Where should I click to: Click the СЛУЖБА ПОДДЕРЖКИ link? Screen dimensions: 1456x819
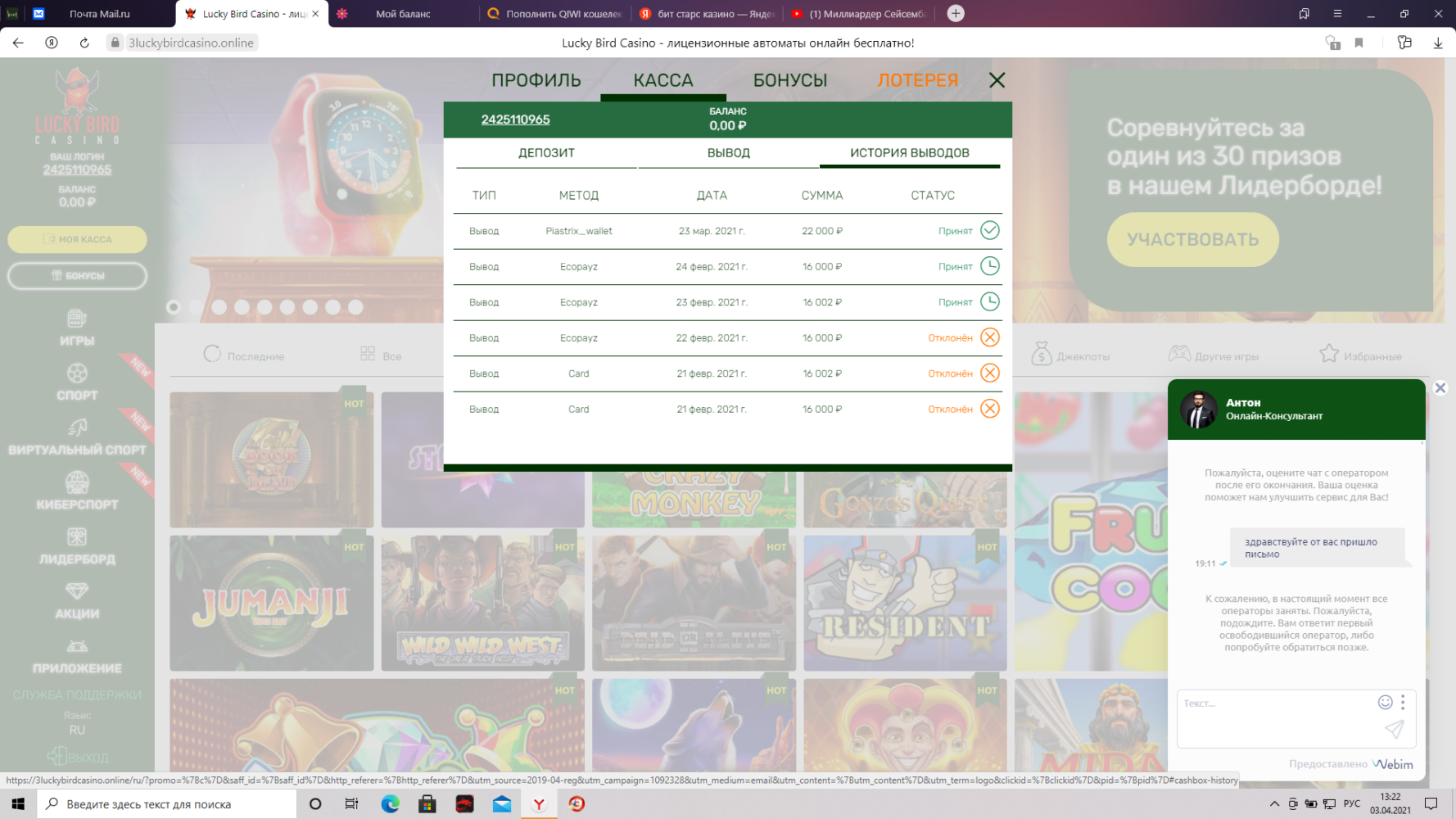click(77, 695)
